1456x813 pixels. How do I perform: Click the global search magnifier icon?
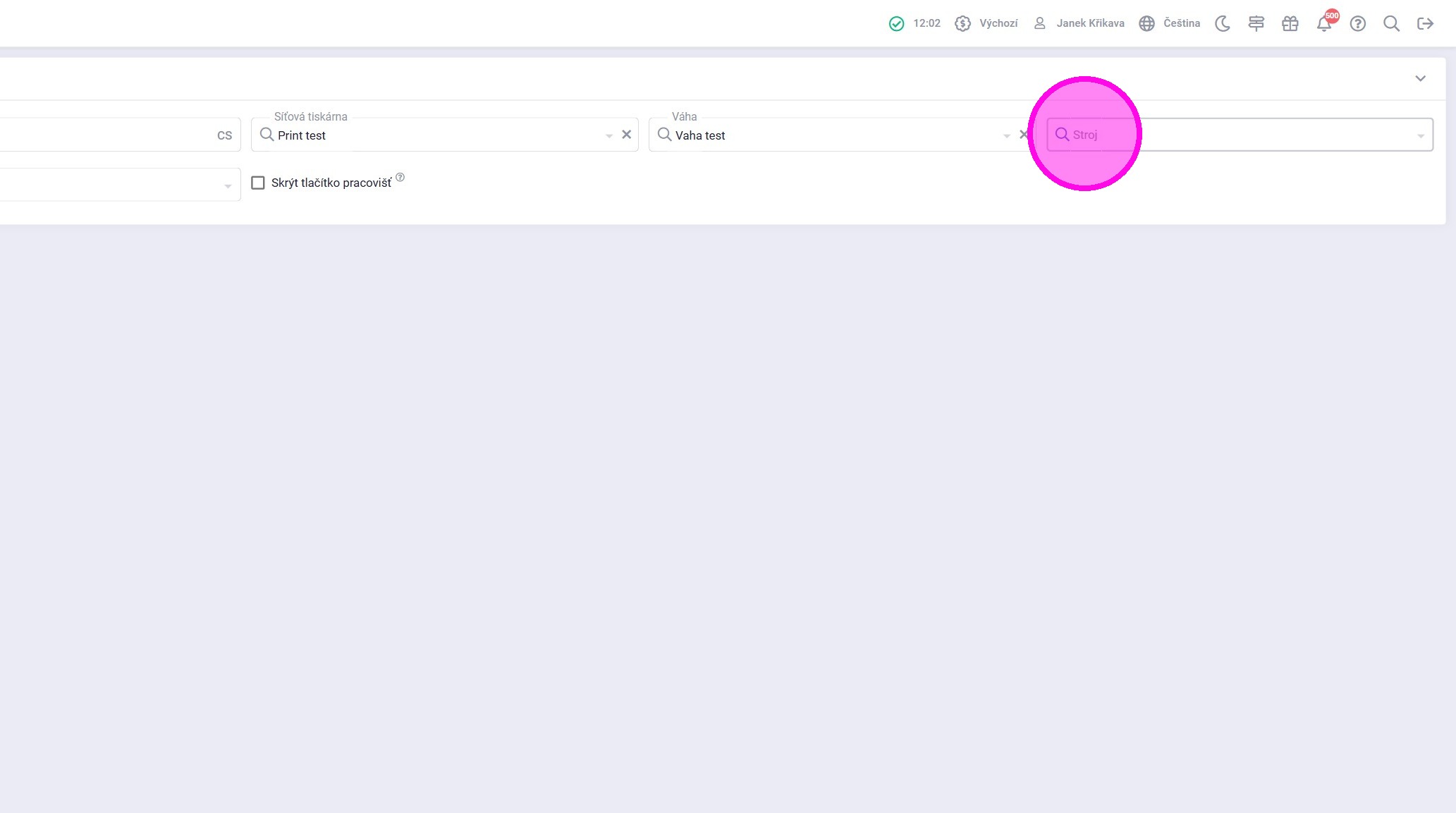(x=1391, y=24)
